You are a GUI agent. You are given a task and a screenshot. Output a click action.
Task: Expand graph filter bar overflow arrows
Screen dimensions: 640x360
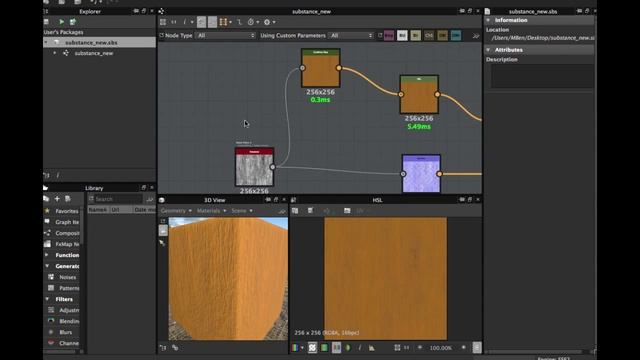(x=476, y=36)
